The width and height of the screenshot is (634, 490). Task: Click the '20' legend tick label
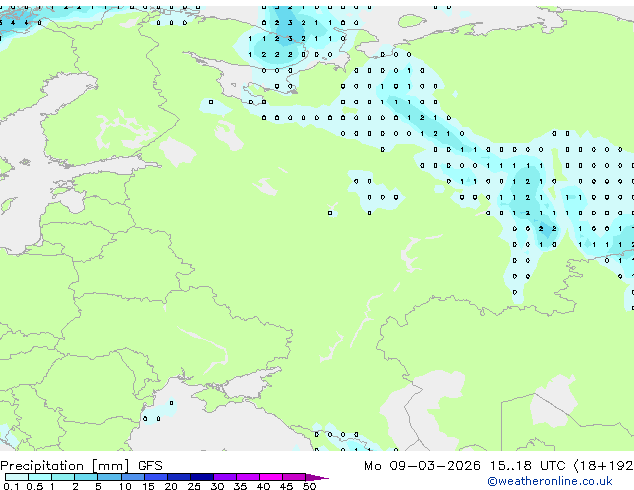coord(171,486)
